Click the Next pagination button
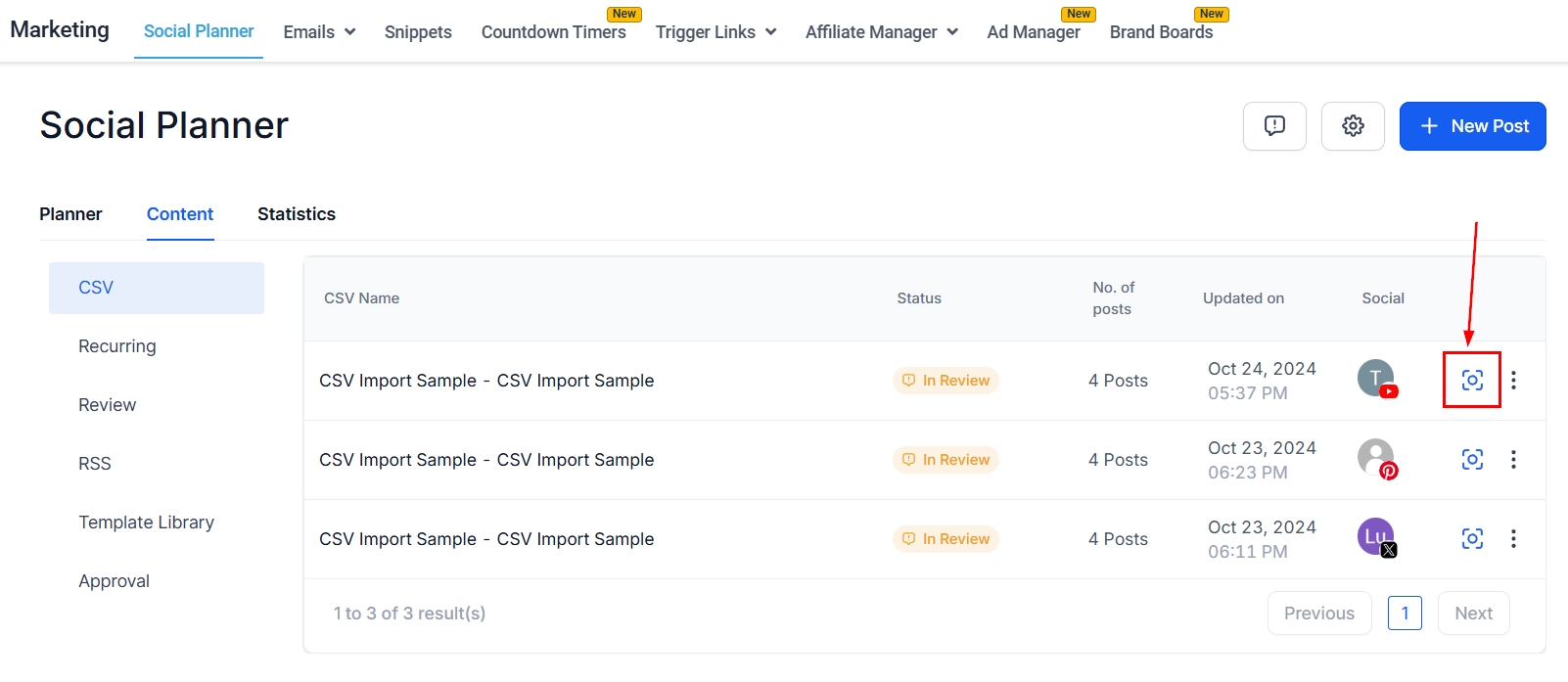This screenshot has width=1568, height=682. pyautogui.click(x=1473, y=614)
